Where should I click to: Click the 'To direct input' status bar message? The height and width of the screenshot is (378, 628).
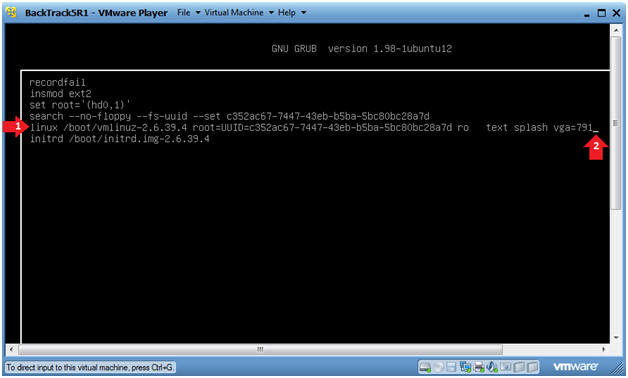[x=90, y=367]
